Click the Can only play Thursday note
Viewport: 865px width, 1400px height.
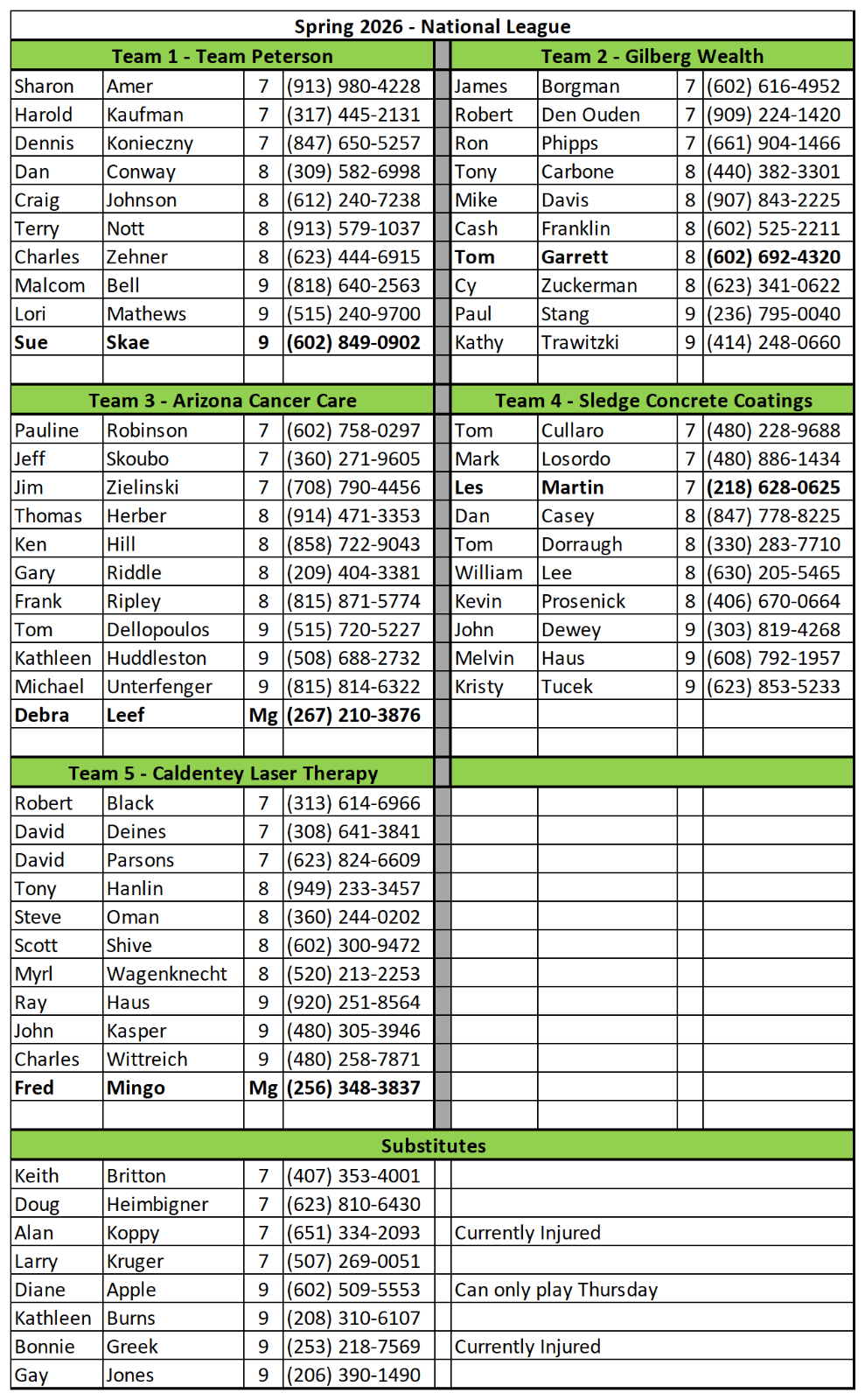click(x=555, y=1290)
